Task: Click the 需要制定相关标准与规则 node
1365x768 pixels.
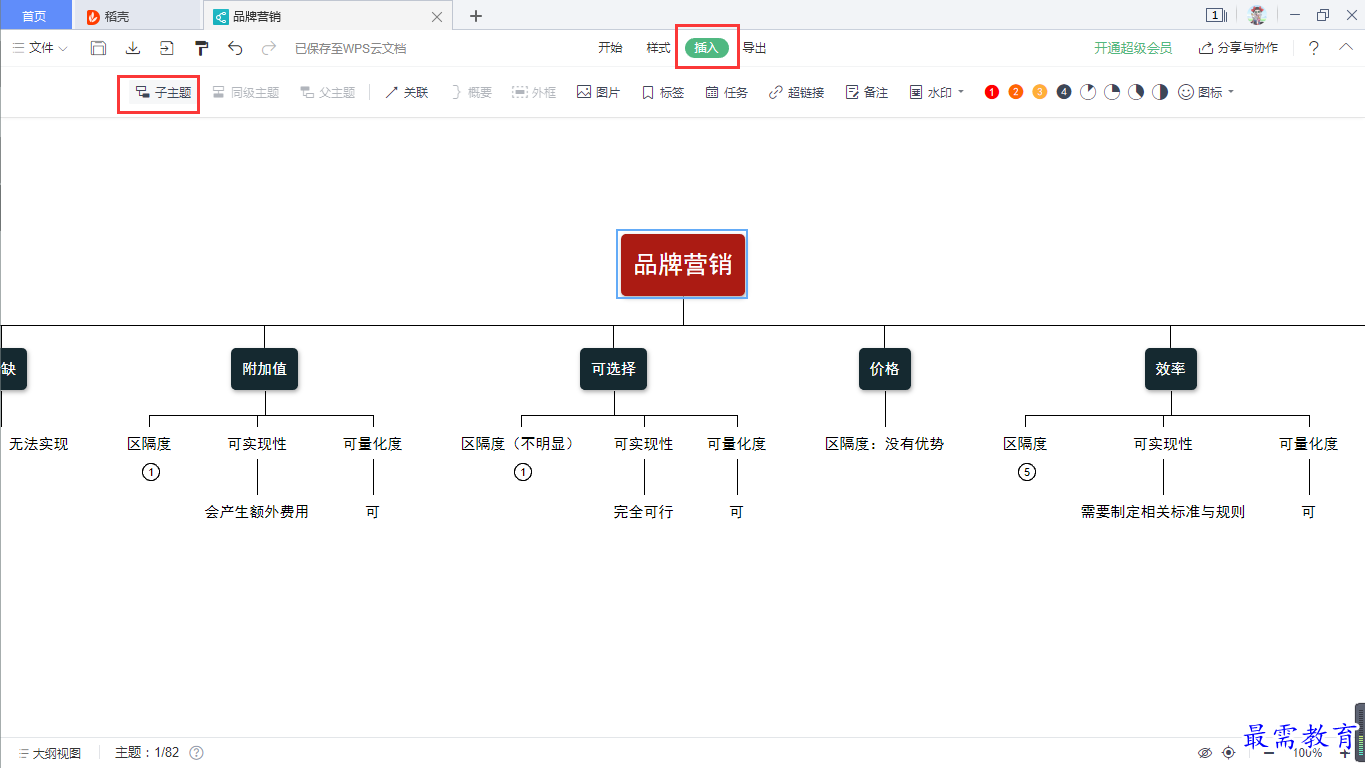Action: (x=1163, y=512)
